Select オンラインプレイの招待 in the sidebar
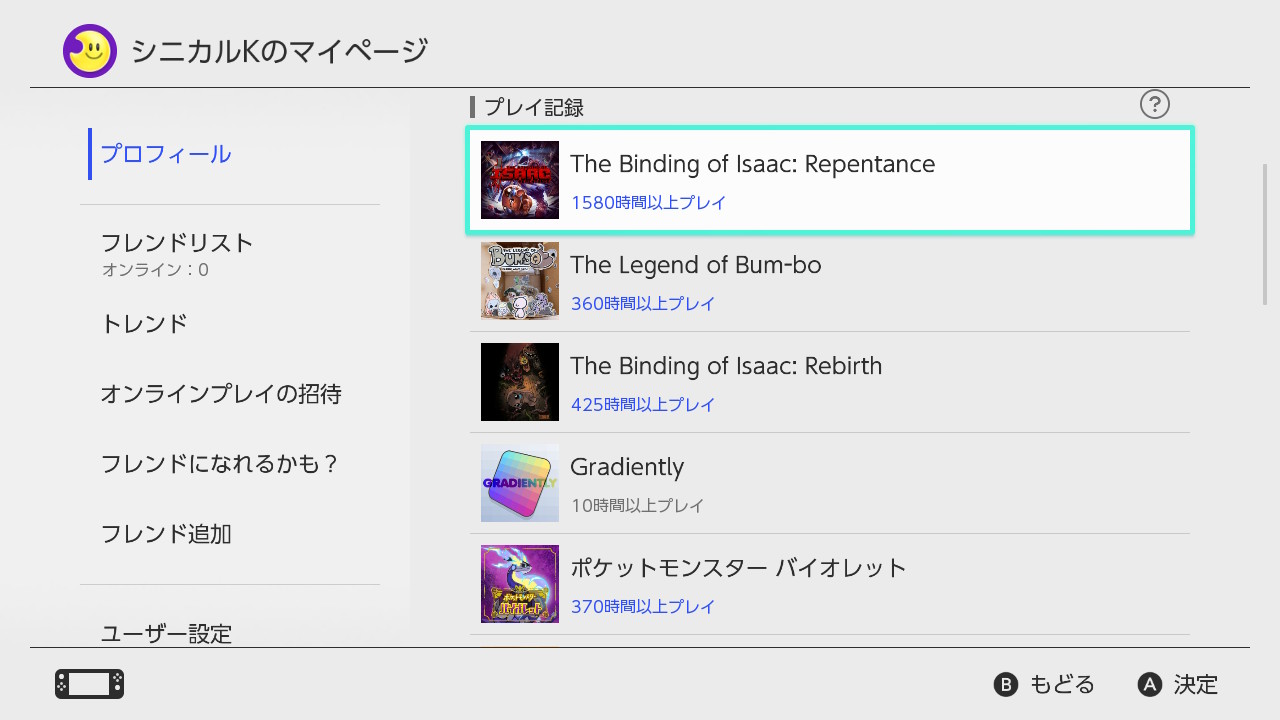The width and height of the screenshot is (1280, 720). (221, 394)
